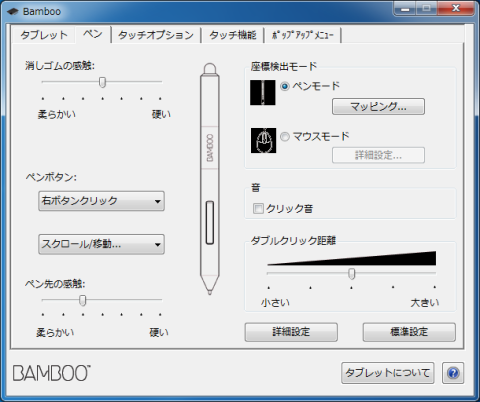This screenshot has width=480, height=402.
Task: Click the mouse mode illustration icon
Action: point(263,141)
